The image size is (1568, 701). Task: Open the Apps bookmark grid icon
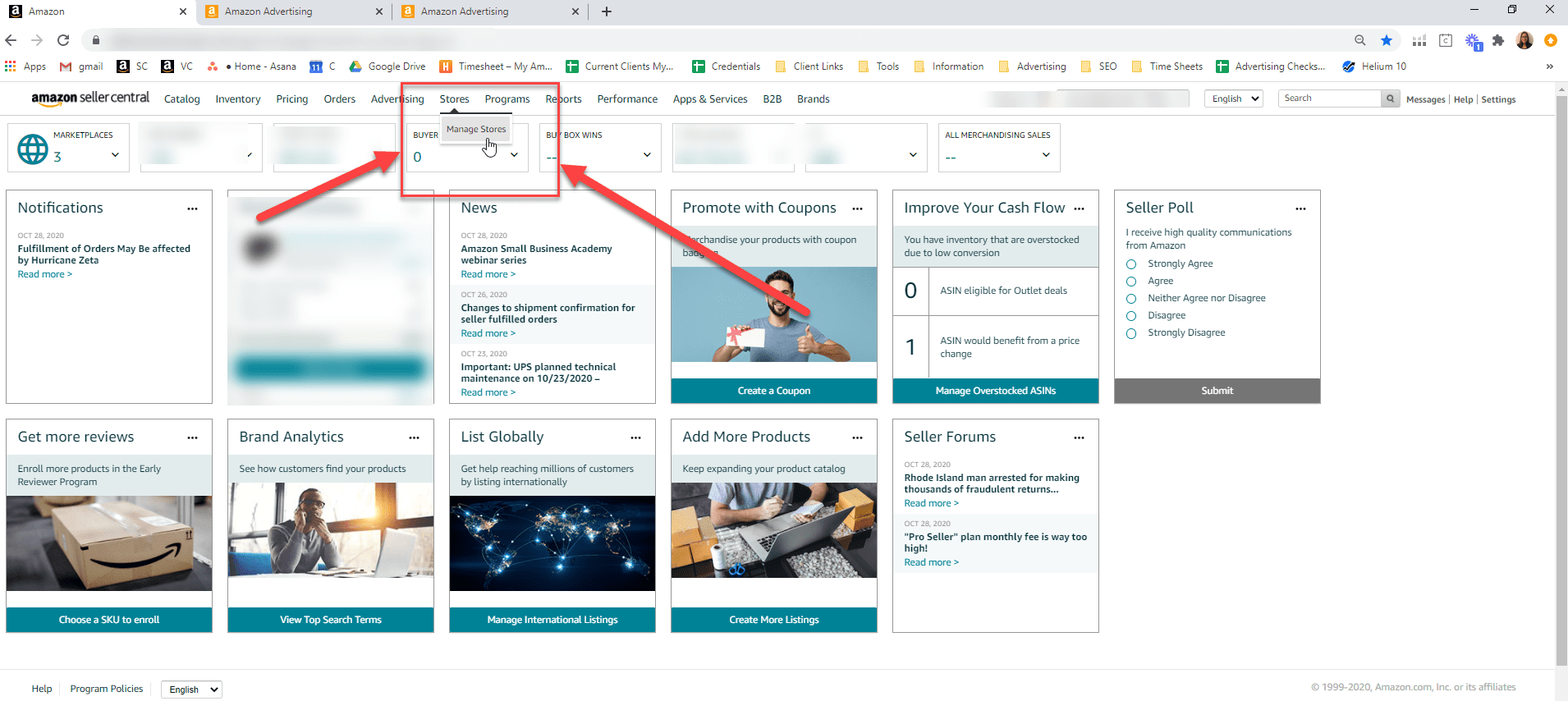point(11,66)
